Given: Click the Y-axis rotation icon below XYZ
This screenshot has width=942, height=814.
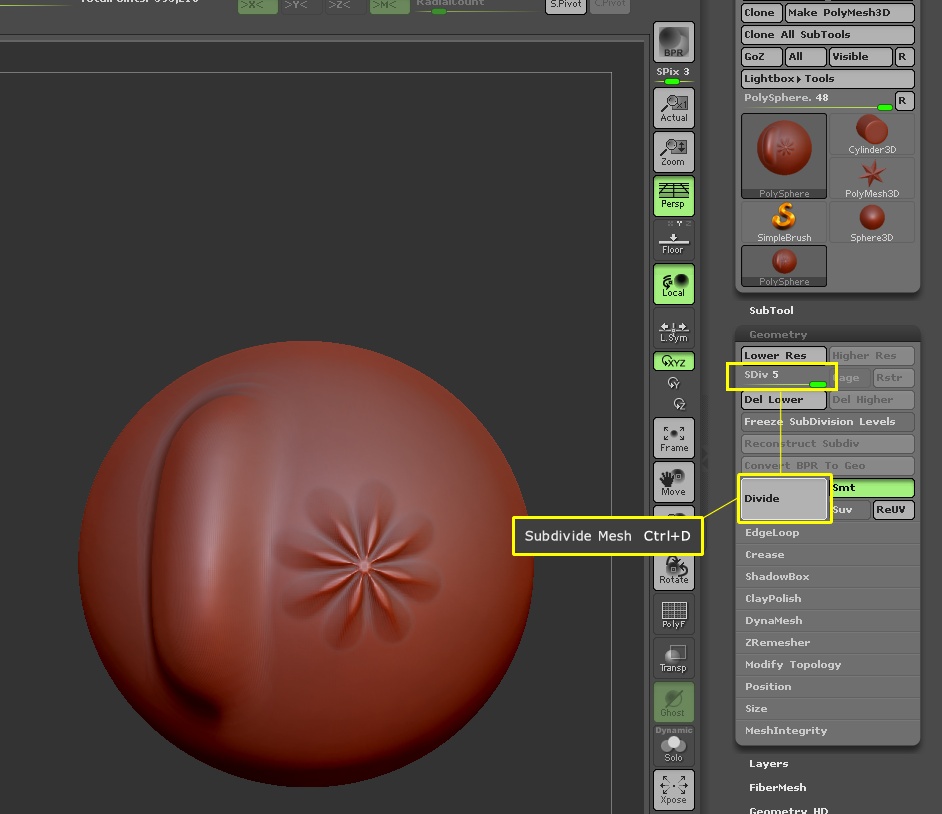Looking at the screenshot, I should [673, 383].
